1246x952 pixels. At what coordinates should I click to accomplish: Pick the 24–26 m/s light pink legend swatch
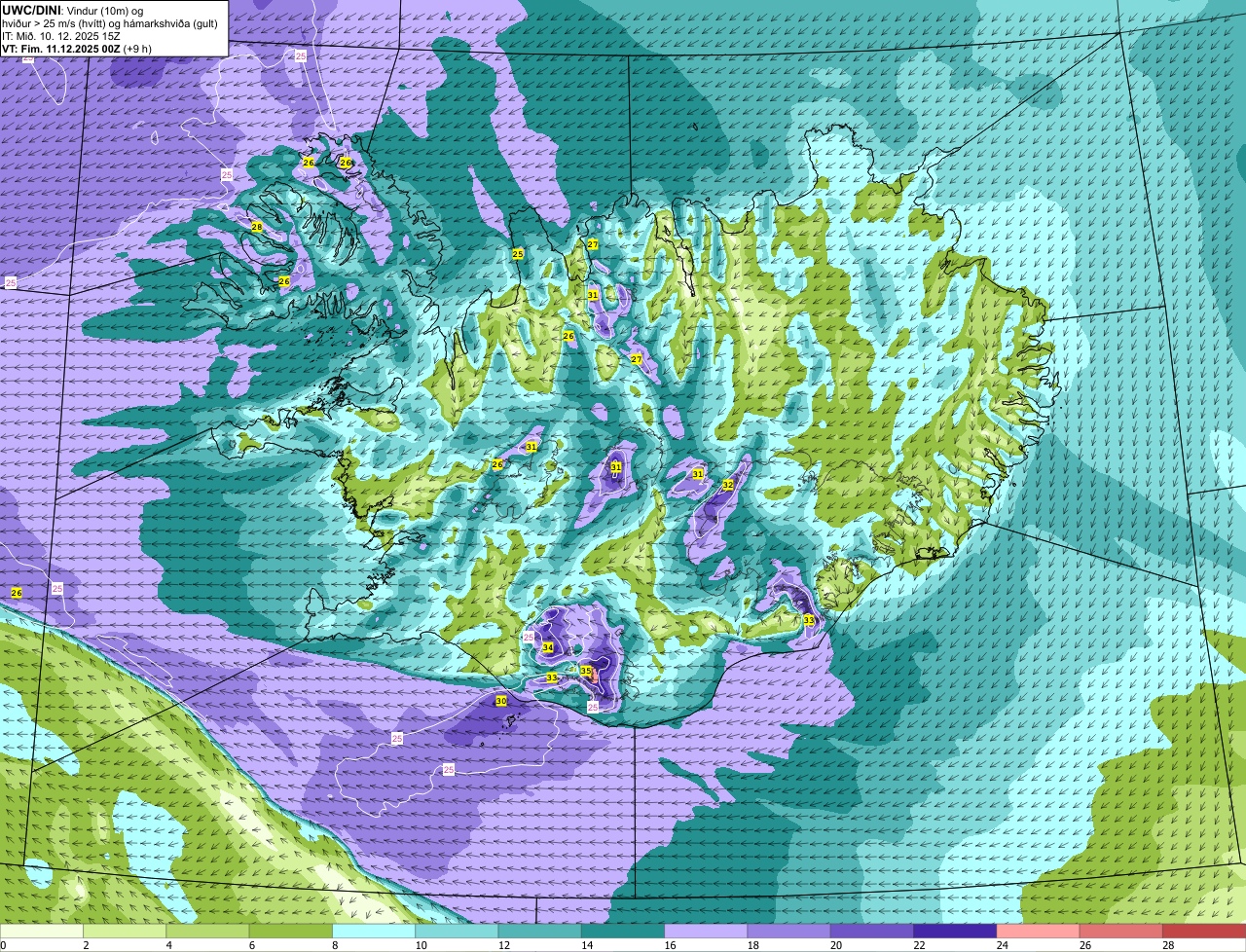[1037, 931]
